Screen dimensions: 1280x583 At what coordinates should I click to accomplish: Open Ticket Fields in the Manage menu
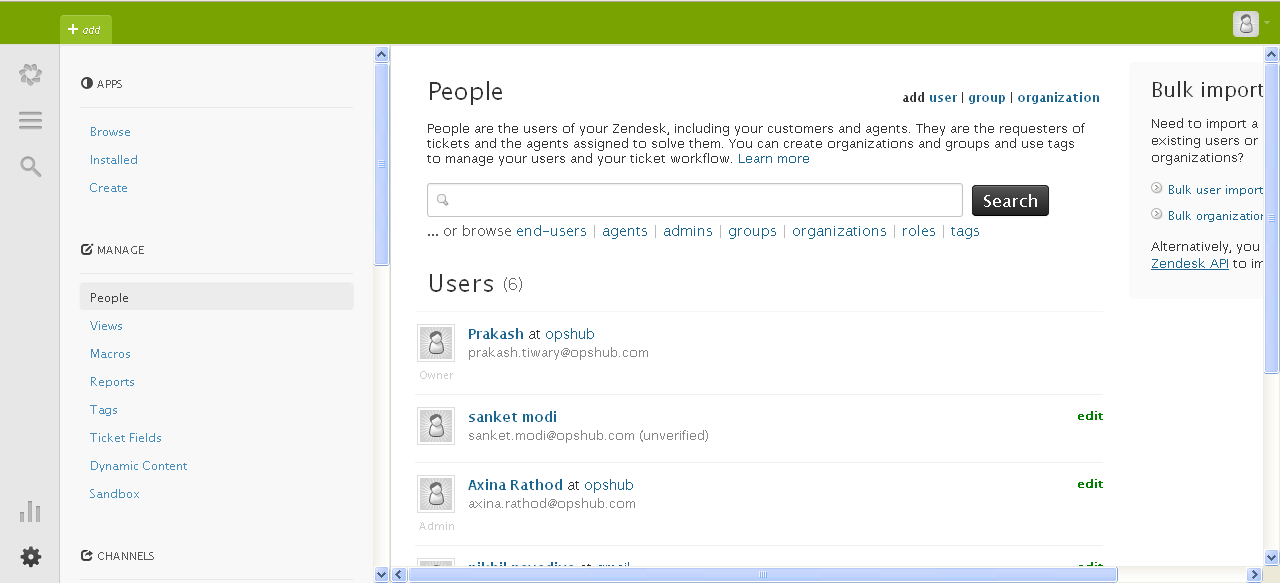(125, 438)
